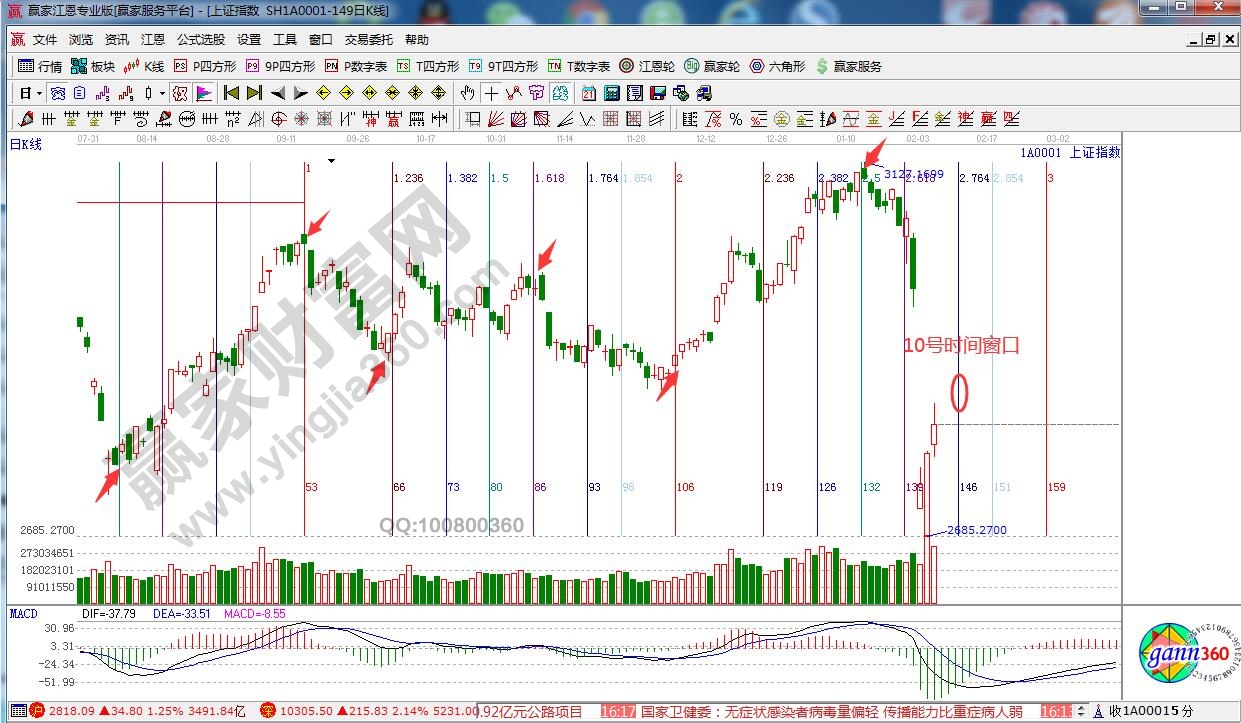Toggle the colored flag chart button
The height and width of the screenshot is (723, 1241).
coord(204,94)
